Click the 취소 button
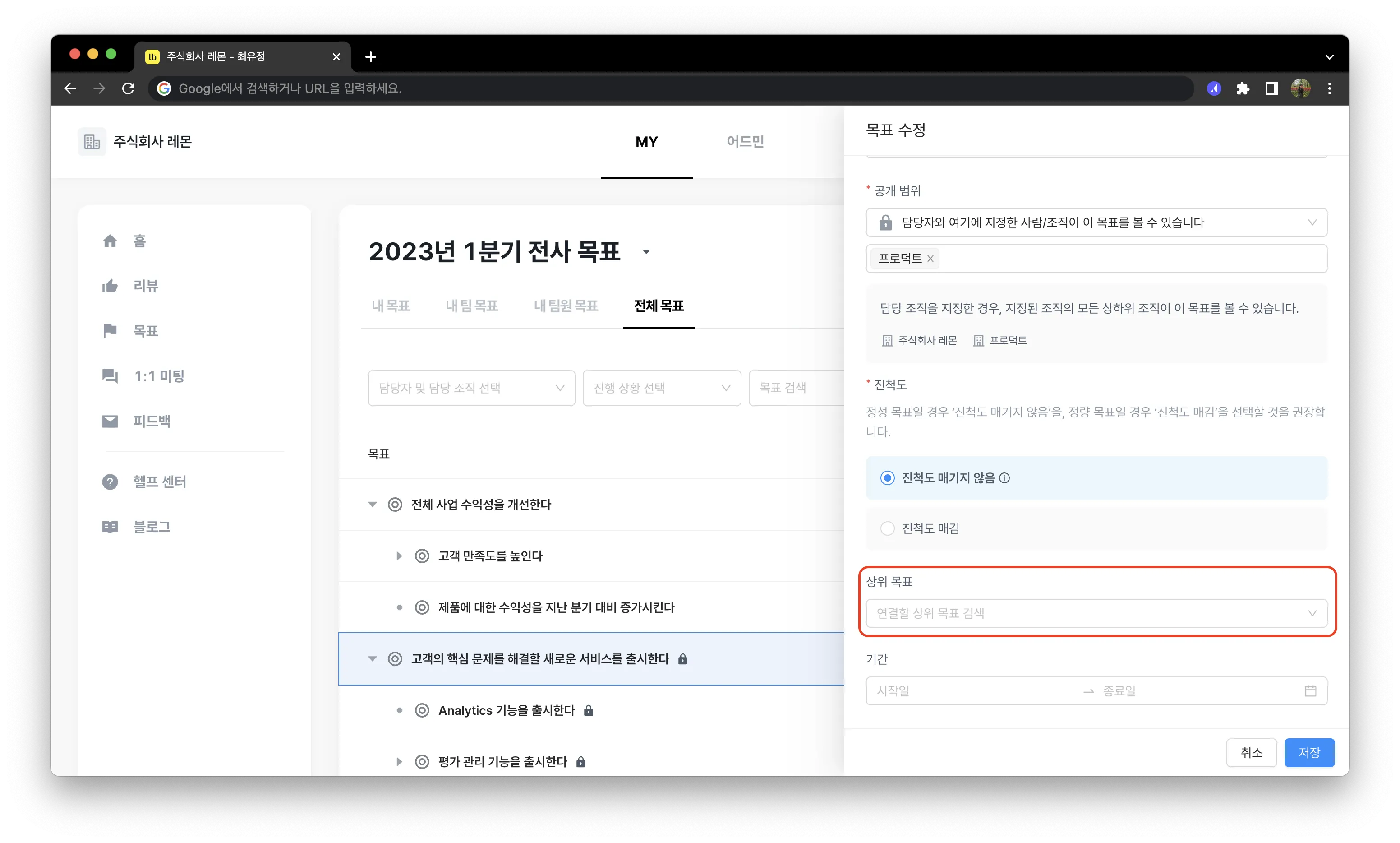This screenshot has height=843, width=1400. pos(1251,753)
